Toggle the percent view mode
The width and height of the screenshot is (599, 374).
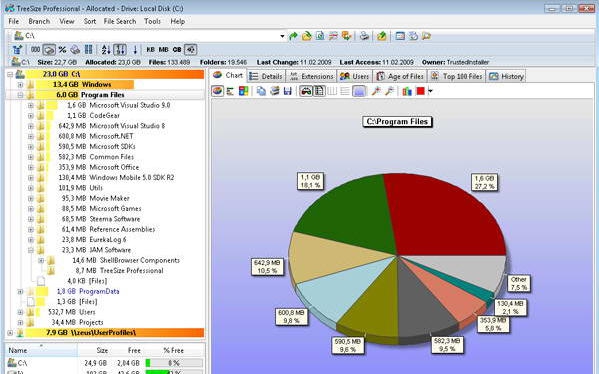coord(62,50)
